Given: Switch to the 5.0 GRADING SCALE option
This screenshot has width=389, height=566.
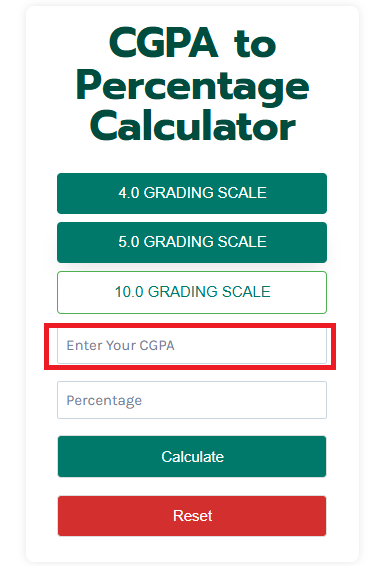Looking at the screenshot, I should pyautogui.click(x=192, y=242).
